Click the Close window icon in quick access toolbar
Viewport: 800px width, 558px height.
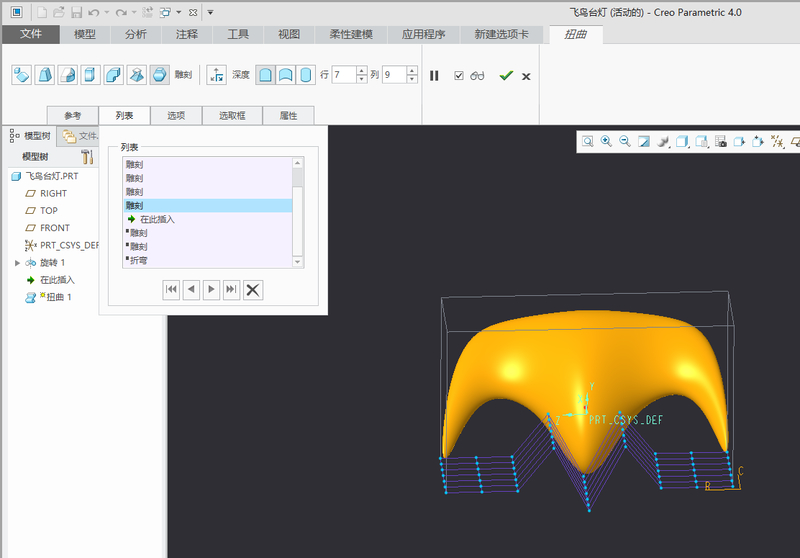coord(193,12)
